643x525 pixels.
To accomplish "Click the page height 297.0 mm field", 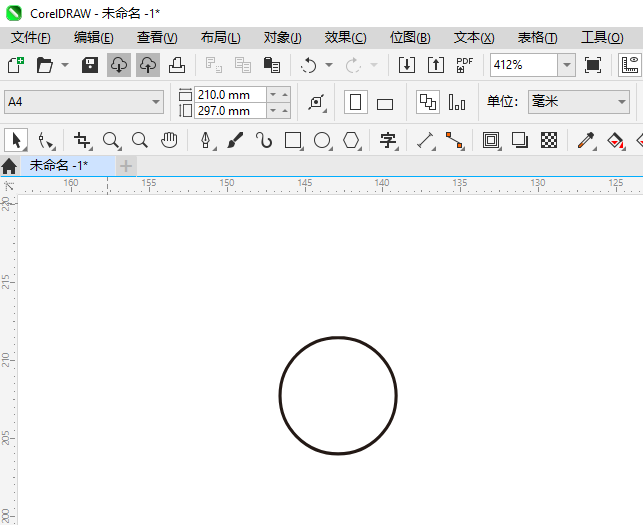I will [230, 111].
